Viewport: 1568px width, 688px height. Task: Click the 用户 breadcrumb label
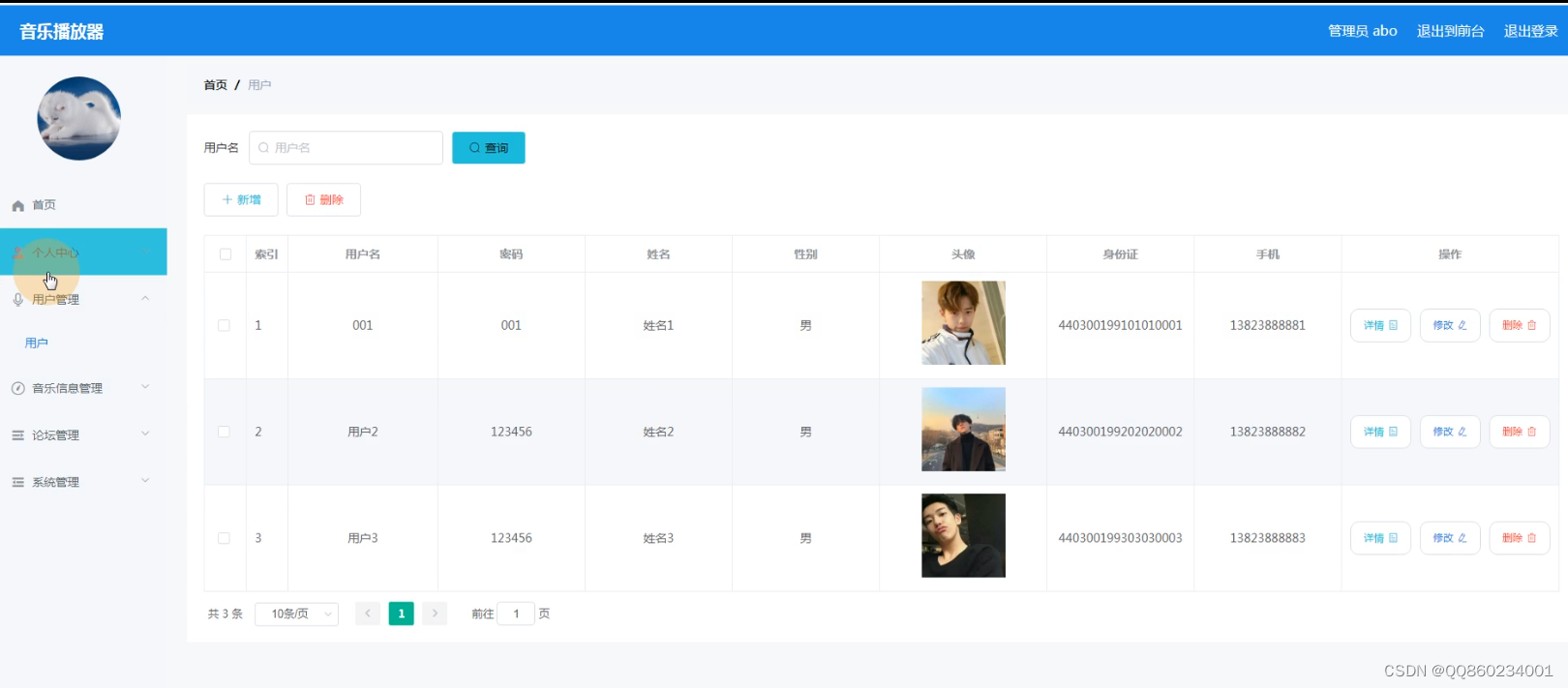pyautogui.click(x=259, y=85)
